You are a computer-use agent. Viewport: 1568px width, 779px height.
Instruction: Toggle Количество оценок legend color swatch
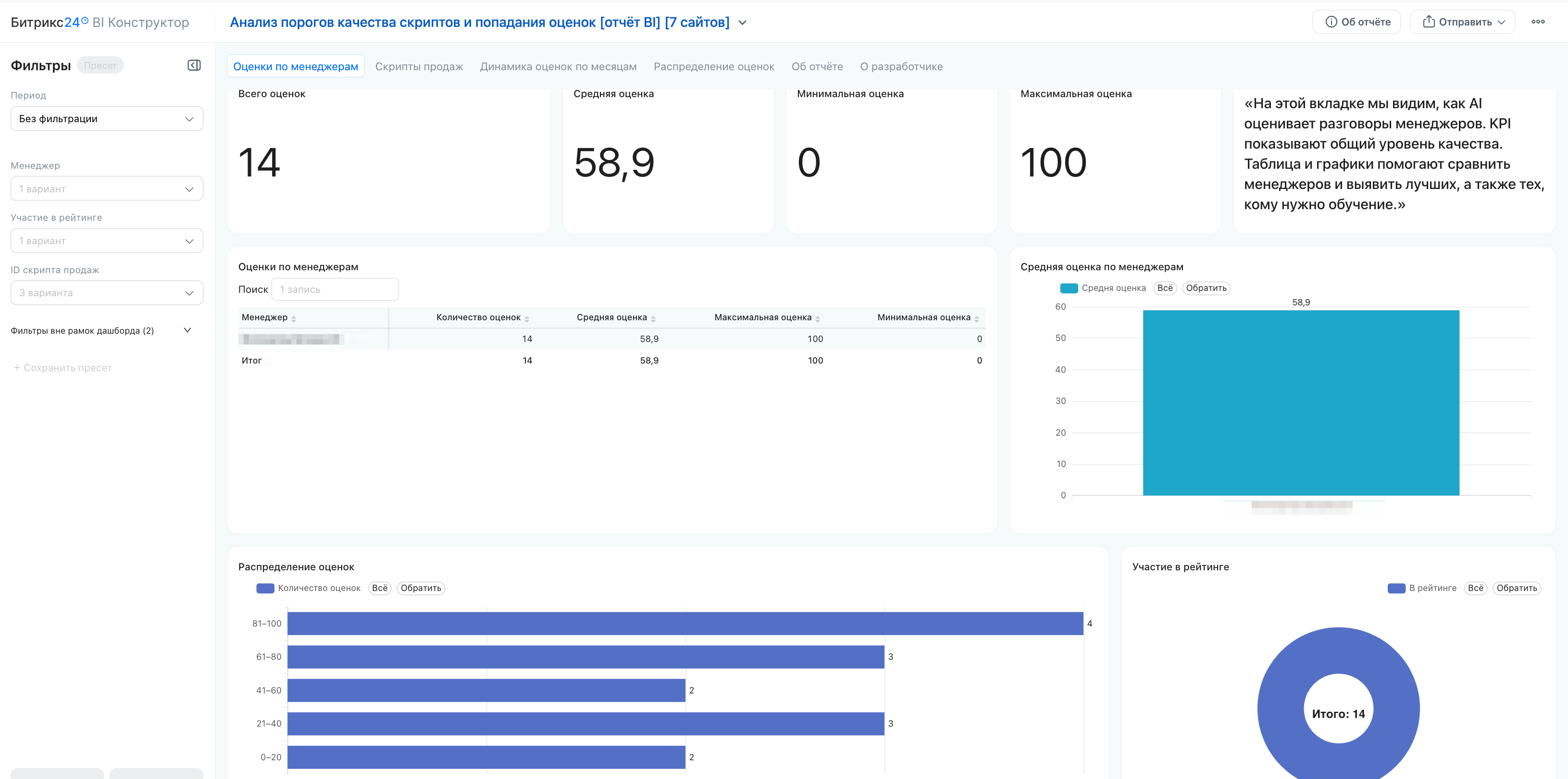pyautogui.click(x=265, y=589)
